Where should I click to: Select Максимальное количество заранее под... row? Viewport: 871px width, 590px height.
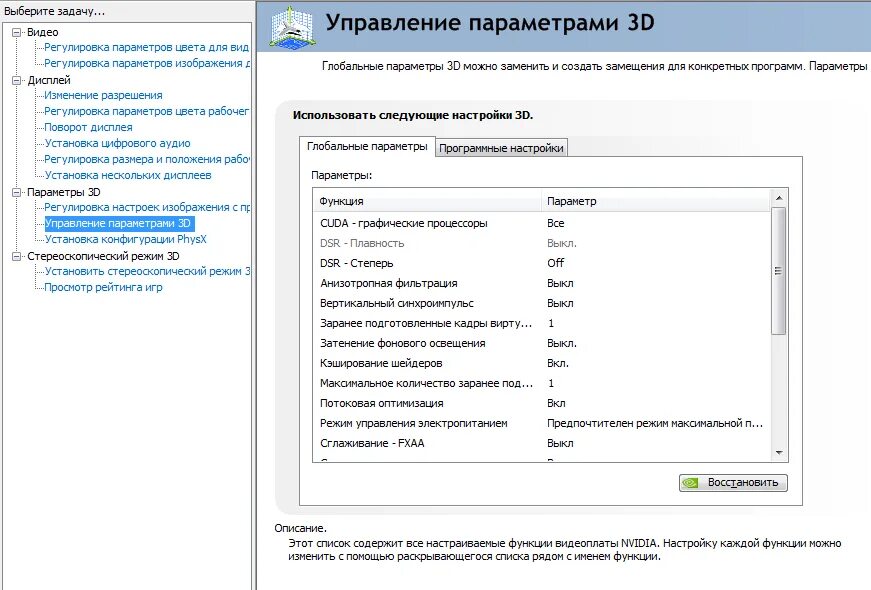(x=542, y=383)
